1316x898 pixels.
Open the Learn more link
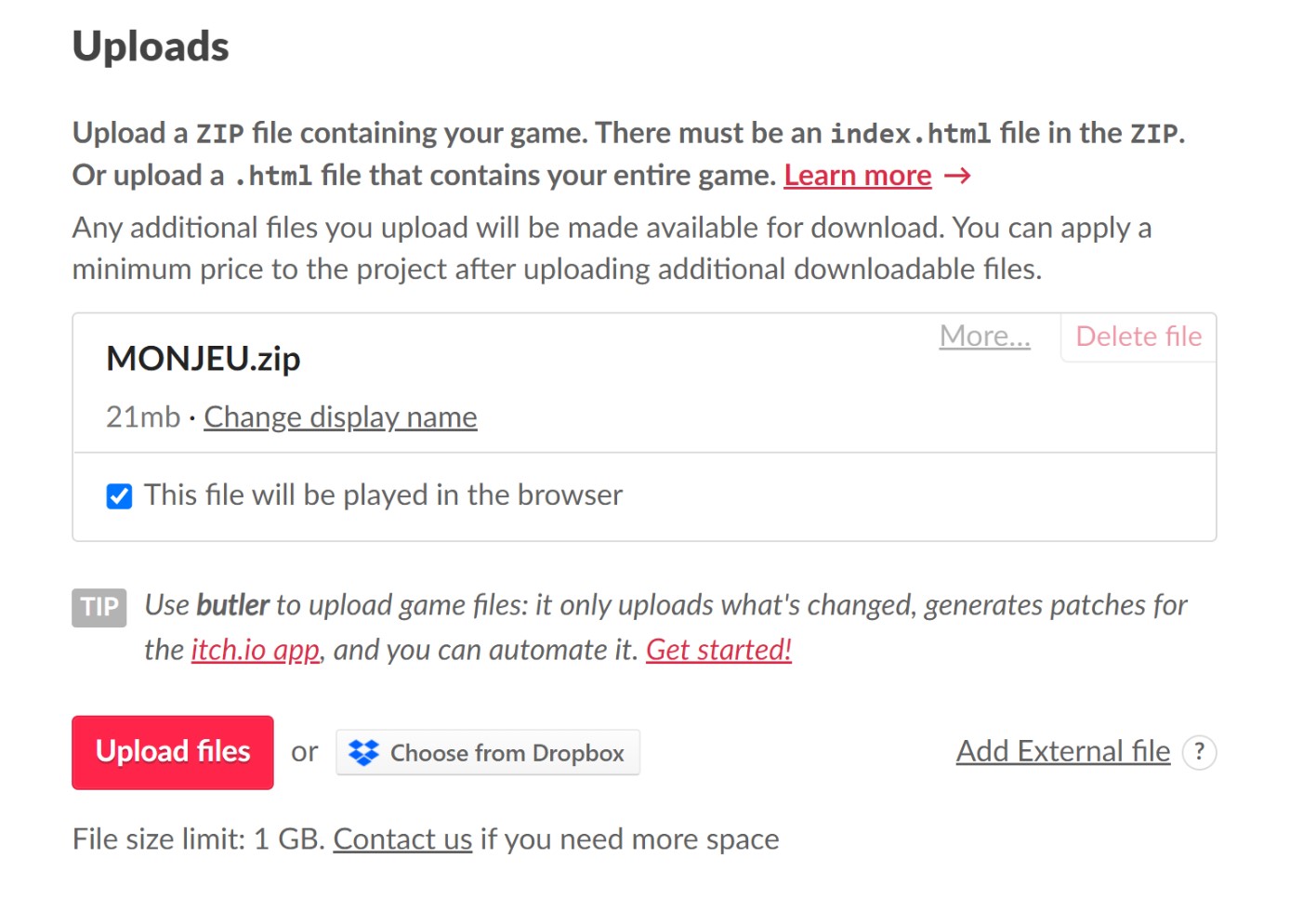[x=857, y=176]
